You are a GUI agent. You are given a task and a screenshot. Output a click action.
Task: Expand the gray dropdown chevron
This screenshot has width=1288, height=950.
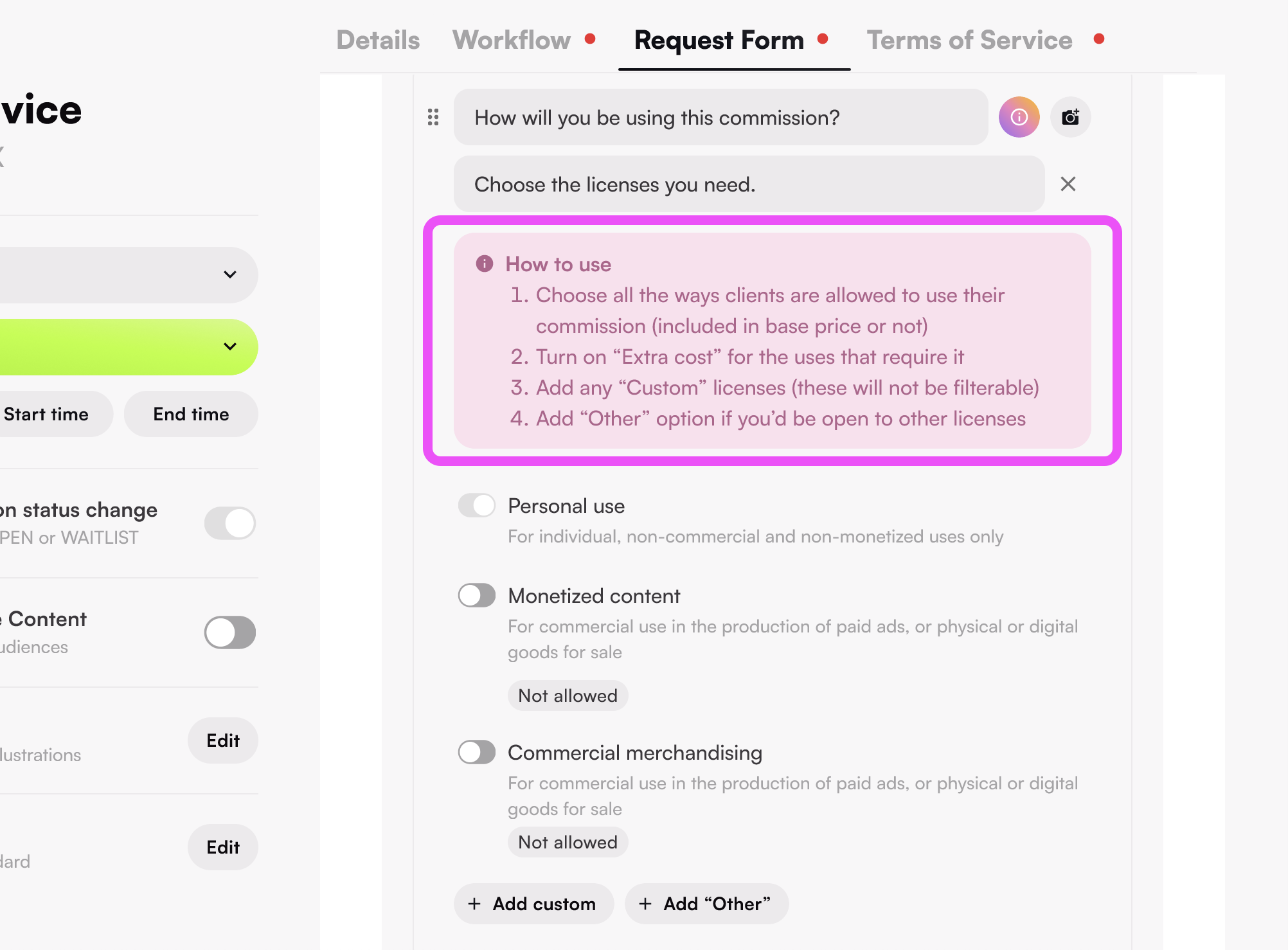coord(230,274)
